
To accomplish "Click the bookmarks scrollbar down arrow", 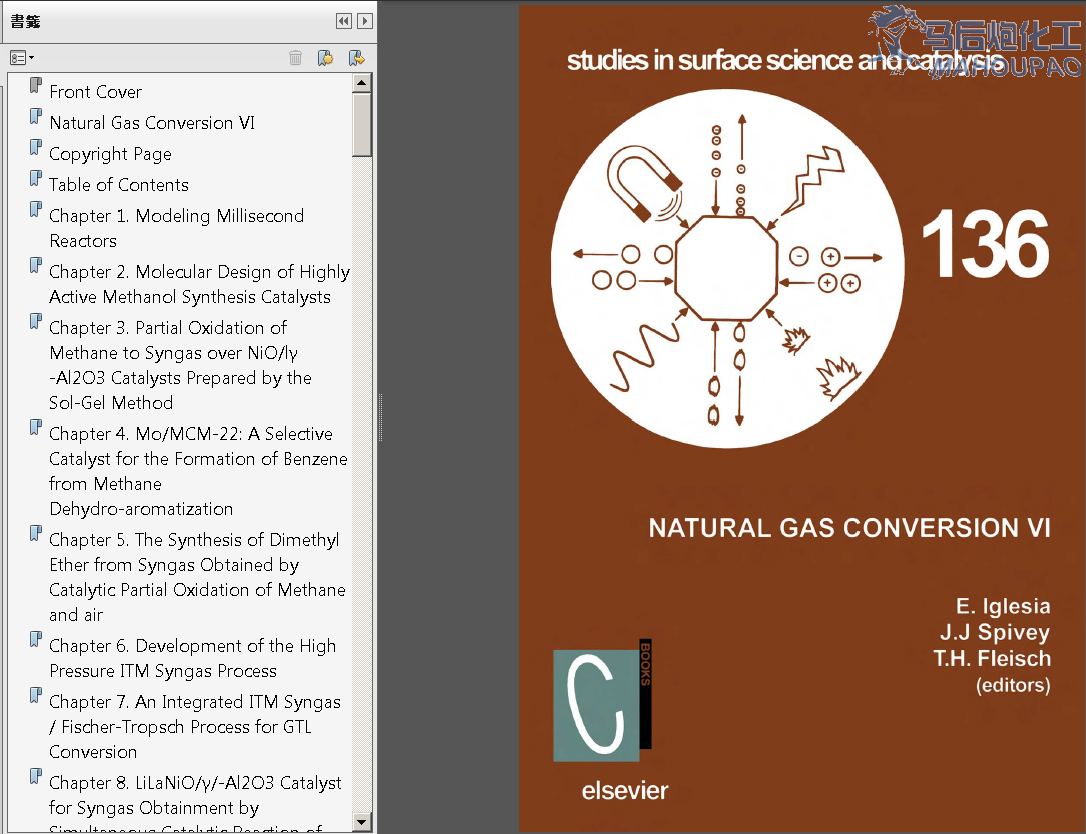I will click(x=362, y=822).
